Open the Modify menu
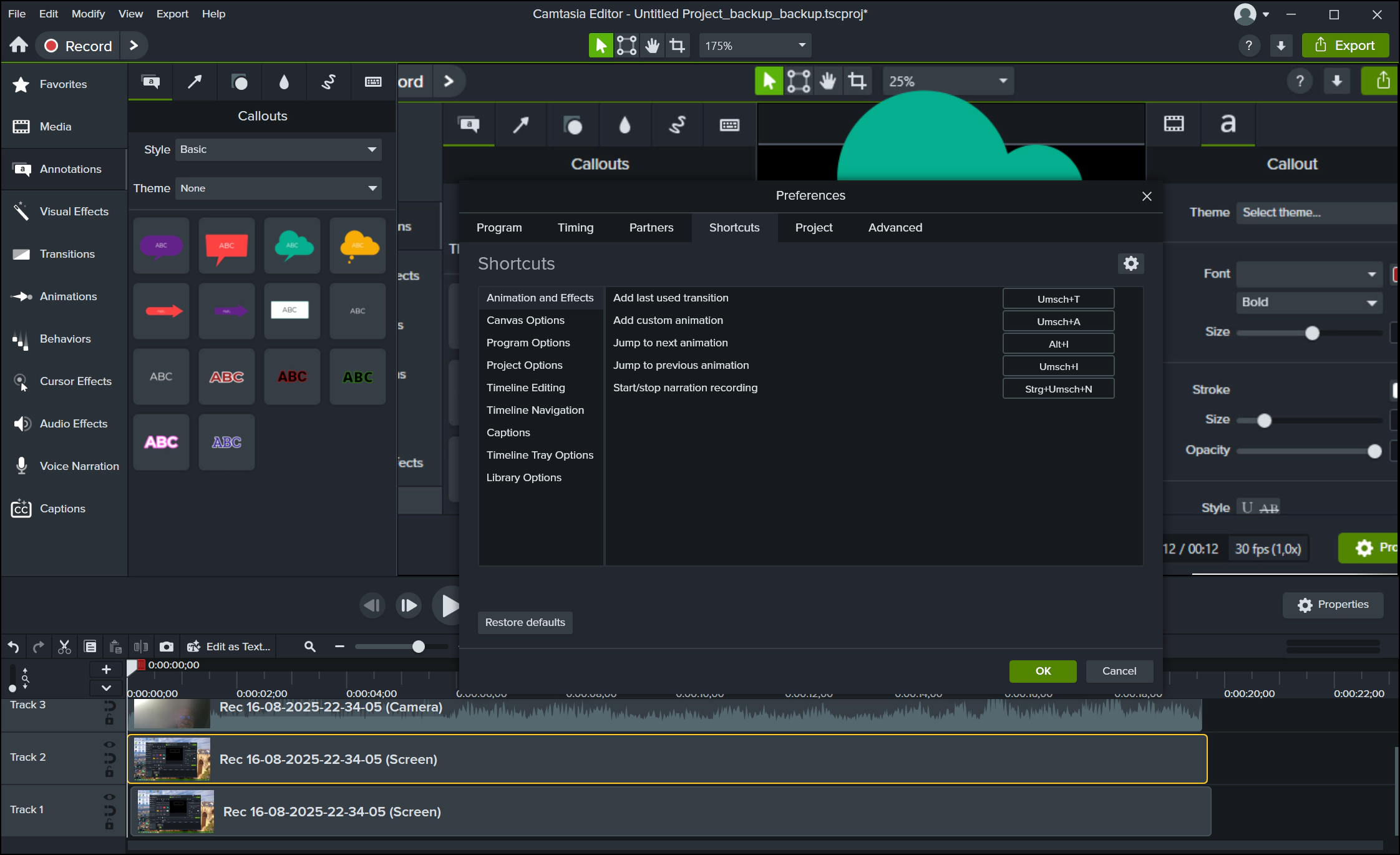 point(88,14)
